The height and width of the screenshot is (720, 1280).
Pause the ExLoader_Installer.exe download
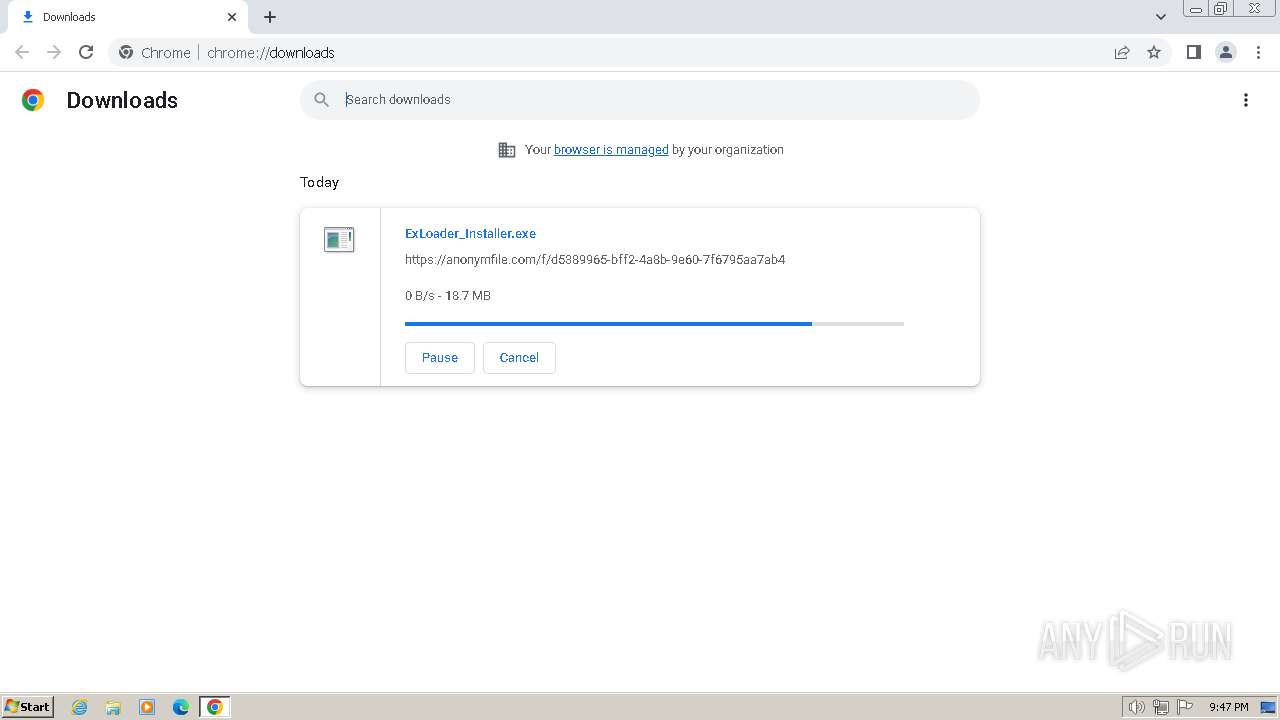(440, 357)
